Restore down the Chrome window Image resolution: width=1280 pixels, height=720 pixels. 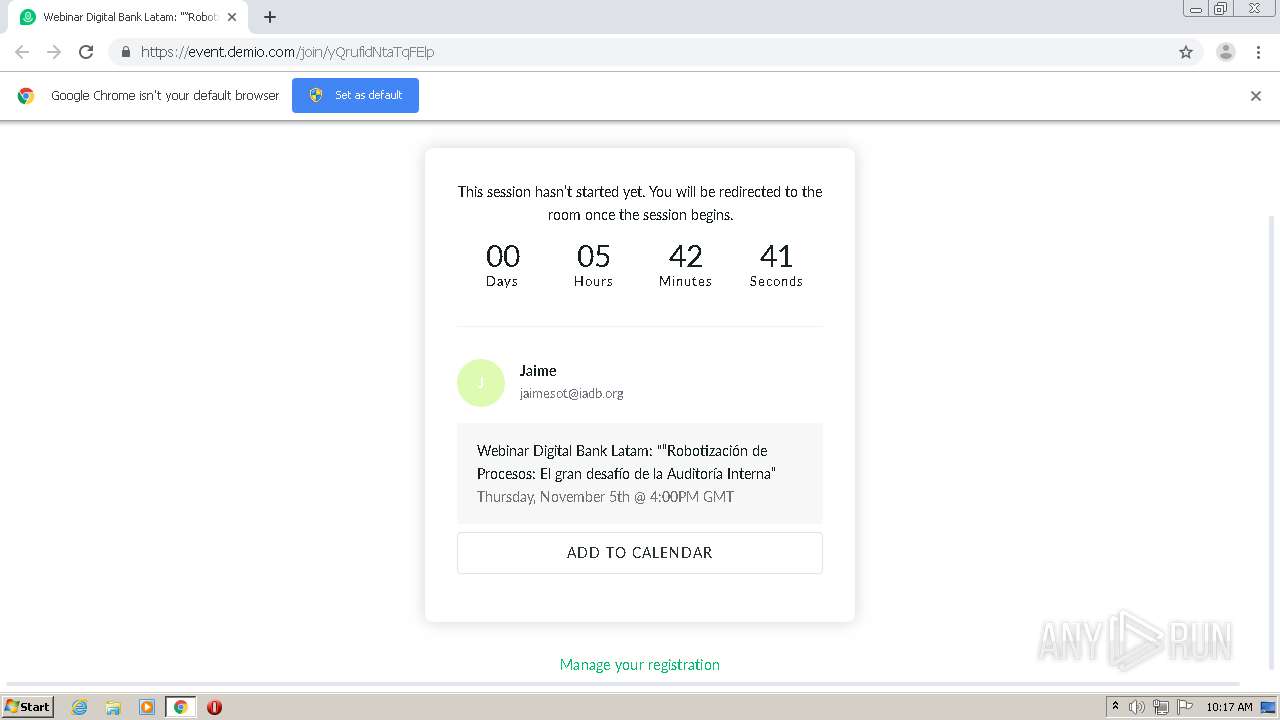(1221, 9)
